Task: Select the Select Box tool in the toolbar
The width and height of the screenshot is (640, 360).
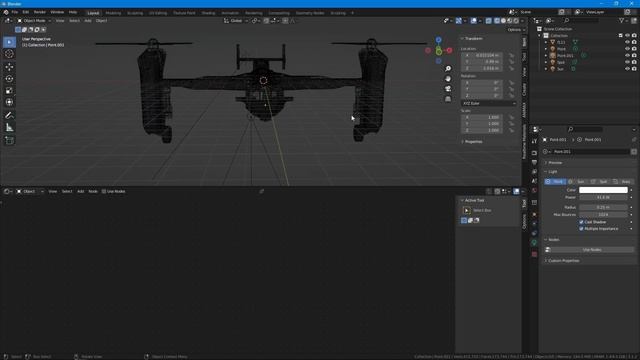Action: (9, 42)
